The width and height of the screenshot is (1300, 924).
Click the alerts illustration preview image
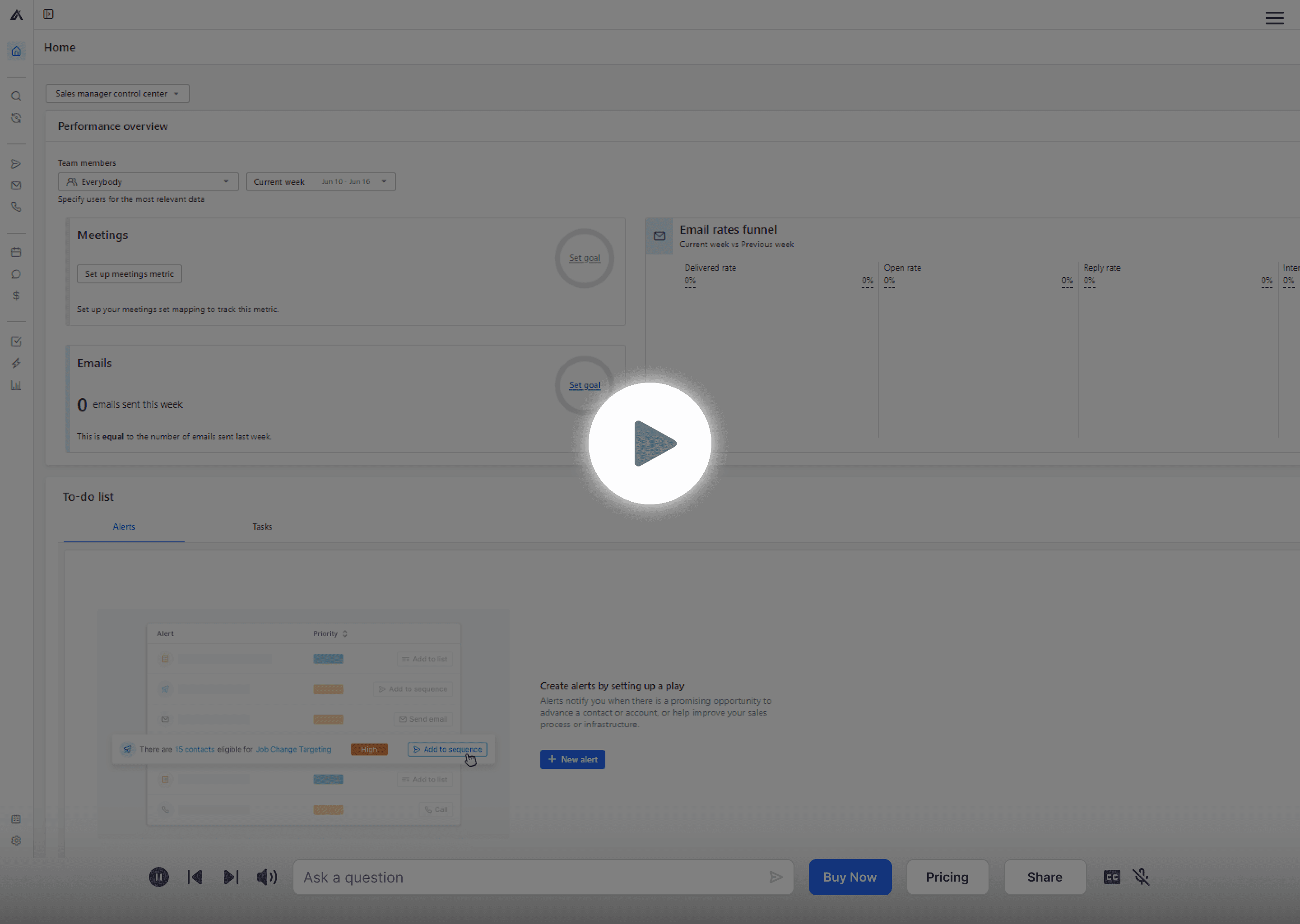(x=303, y=724)
